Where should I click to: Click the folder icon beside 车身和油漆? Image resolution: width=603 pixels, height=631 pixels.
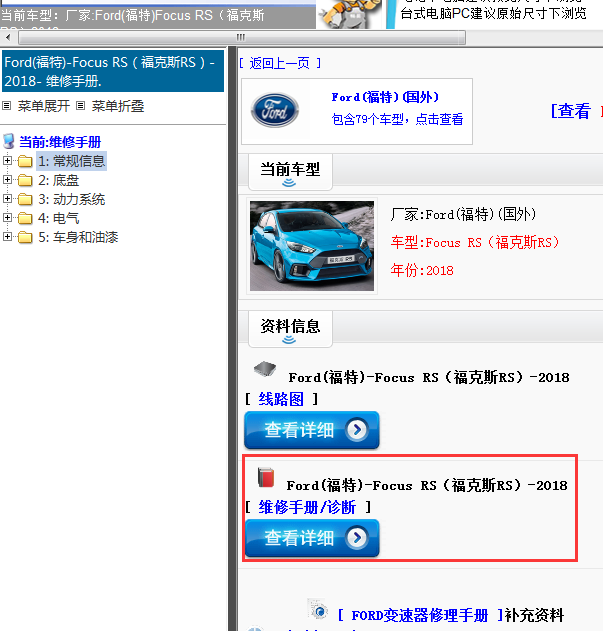(25, 237)
